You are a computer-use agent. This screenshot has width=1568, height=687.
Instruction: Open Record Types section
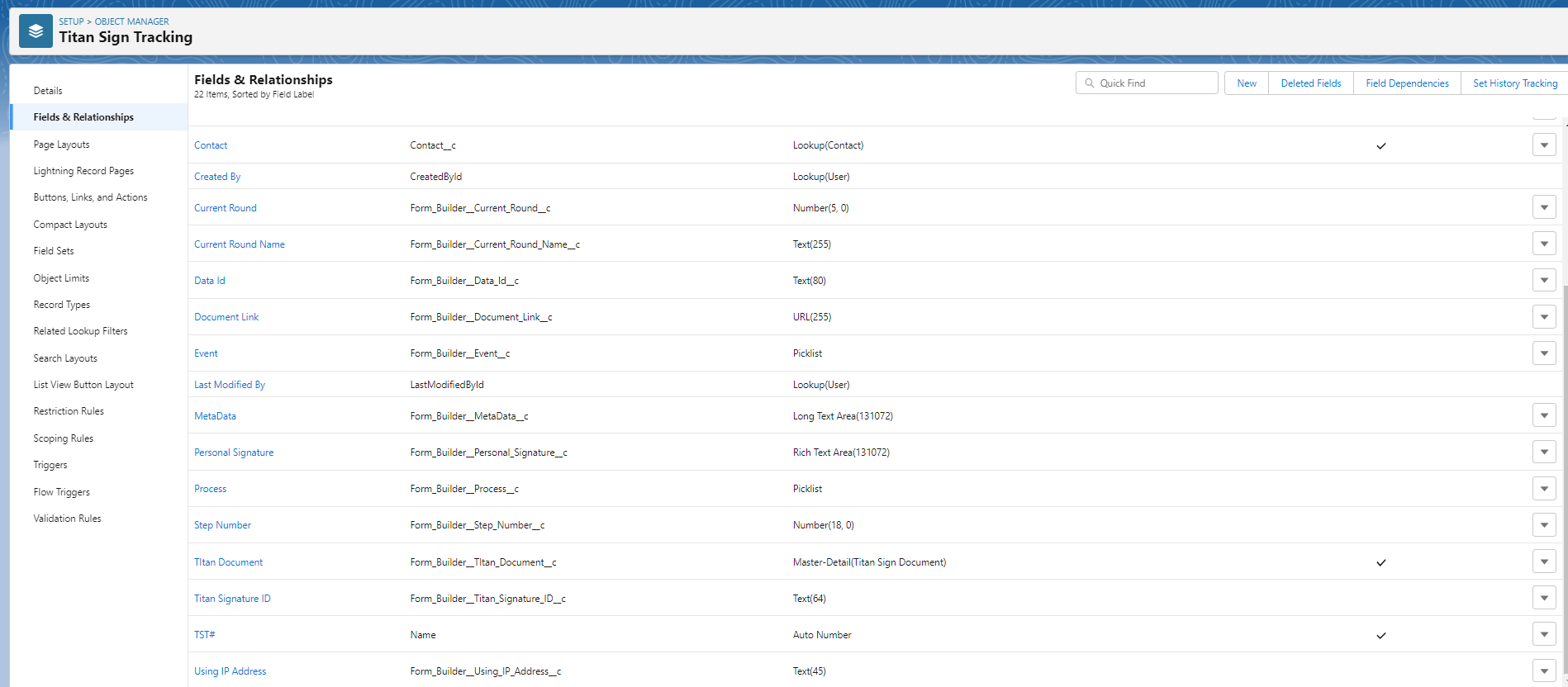click(62, 305)
